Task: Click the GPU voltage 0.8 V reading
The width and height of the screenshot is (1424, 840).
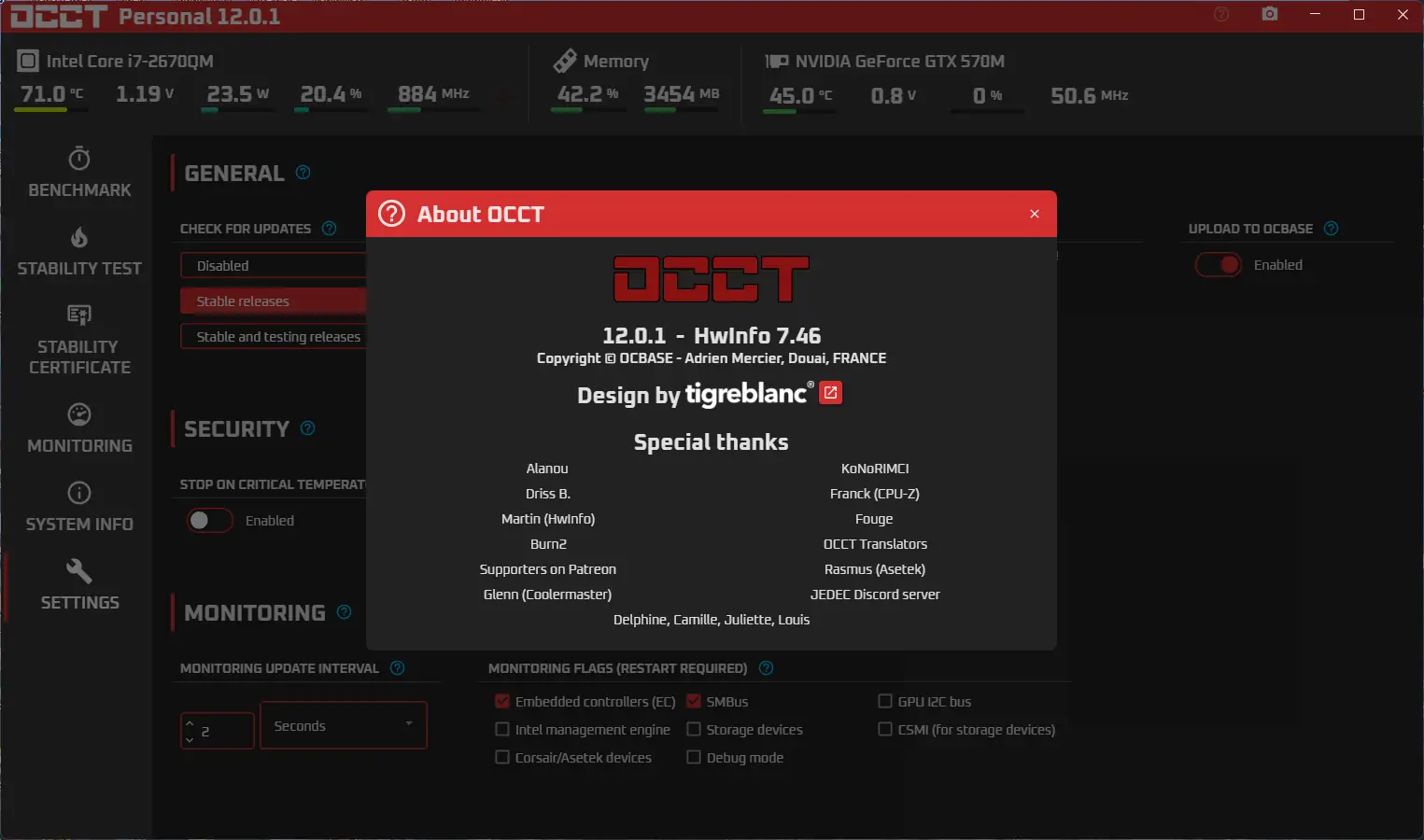Action: click(894, 96)
